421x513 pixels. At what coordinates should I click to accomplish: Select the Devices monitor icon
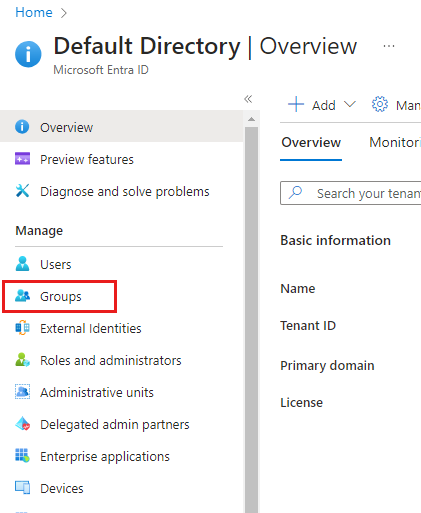(x=22, y=488)
